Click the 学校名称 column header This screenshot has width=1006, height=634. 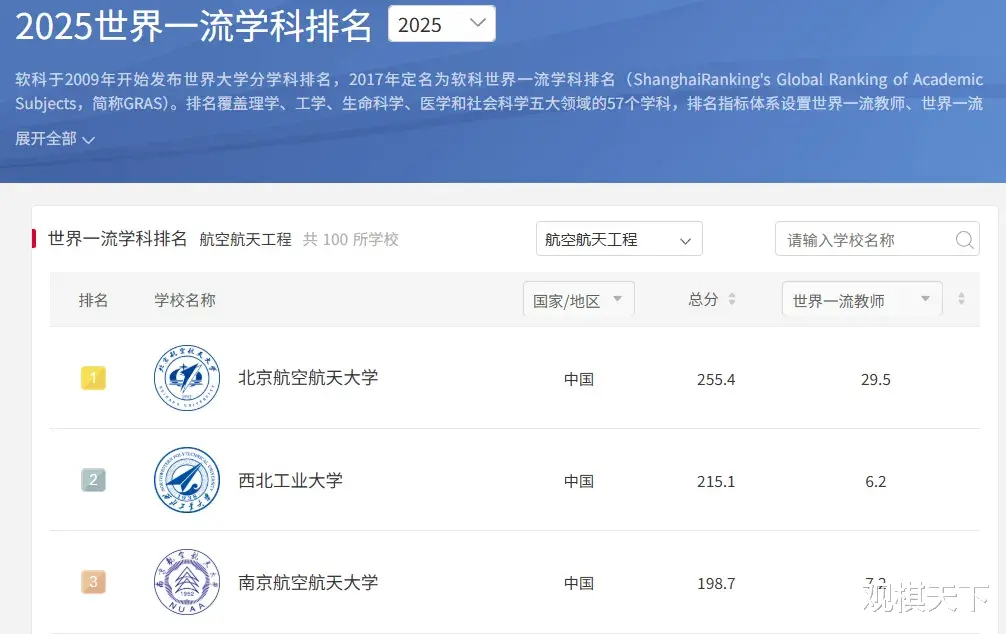coord(185,300)
